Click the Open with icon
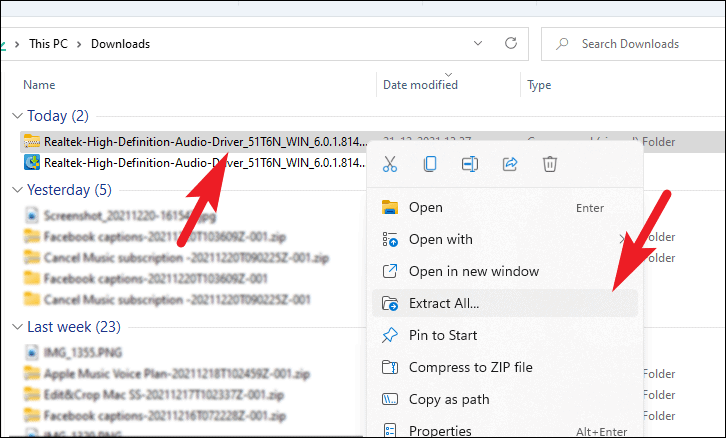 [390, 239]
